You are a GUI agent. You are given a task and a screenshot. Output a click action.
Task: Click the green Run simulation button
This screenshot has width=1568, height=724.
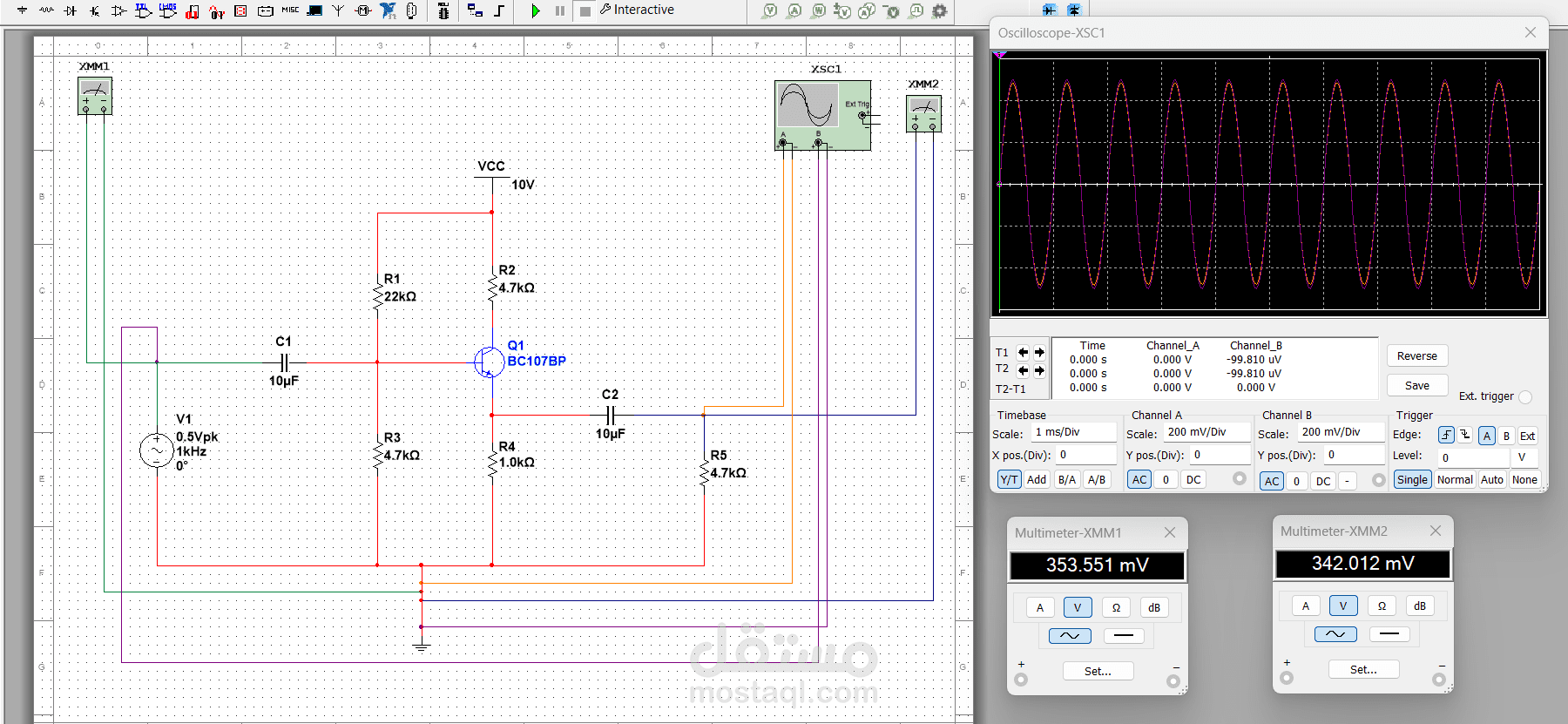click(536, 10)
